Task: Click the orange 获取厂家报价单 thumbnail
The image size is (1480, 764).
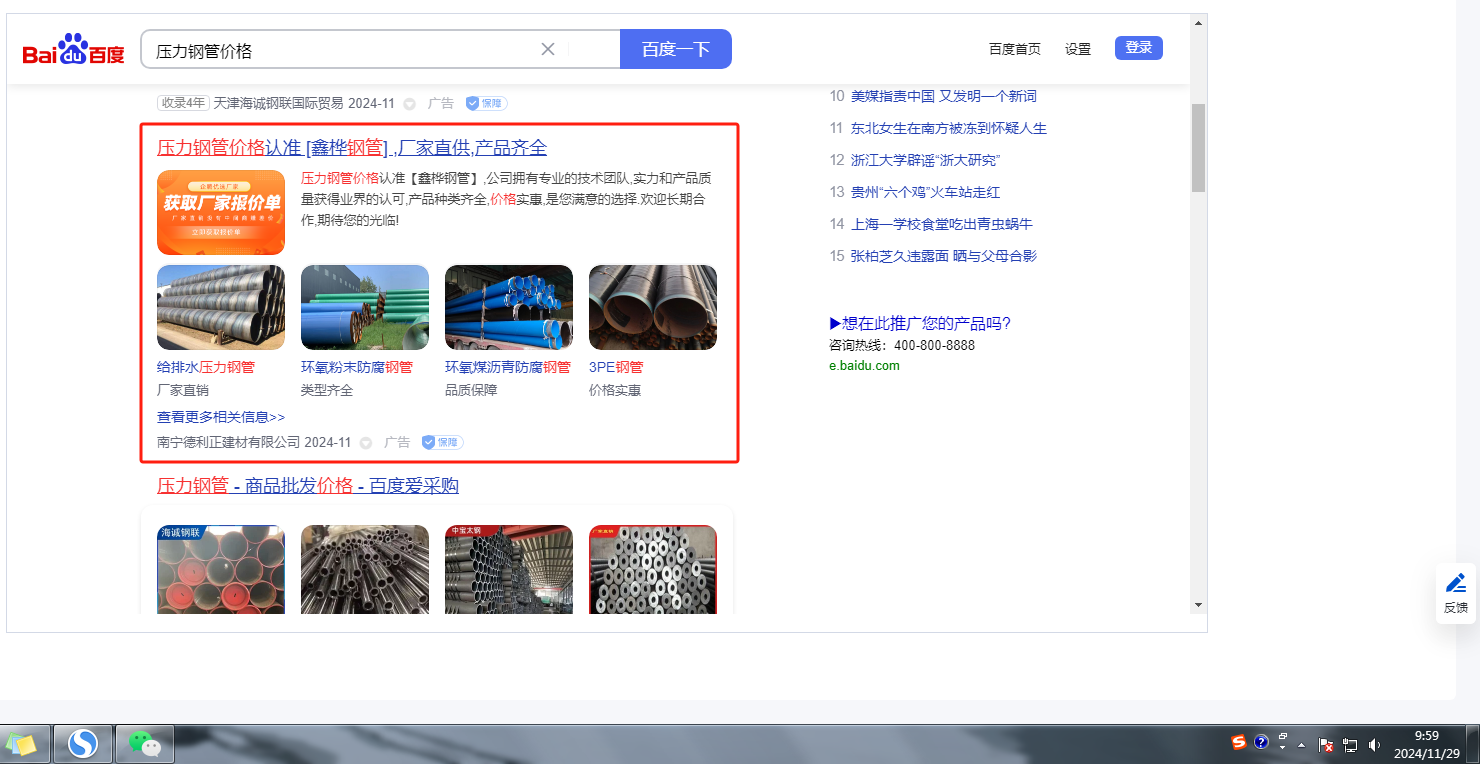Action: [221, 212]
